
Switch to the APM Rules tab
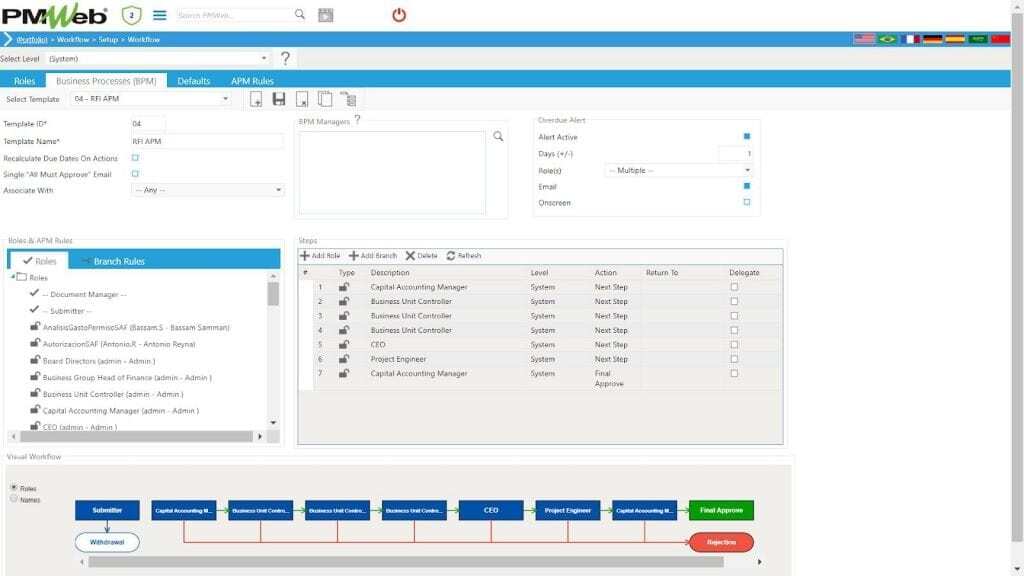tap(252, 81)
